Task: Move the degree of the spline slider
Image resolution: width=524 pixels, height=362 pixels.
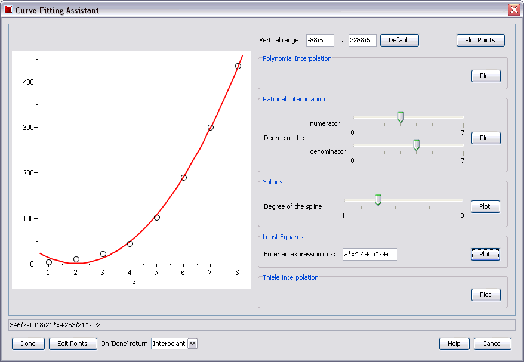Action: coord(378,200)
